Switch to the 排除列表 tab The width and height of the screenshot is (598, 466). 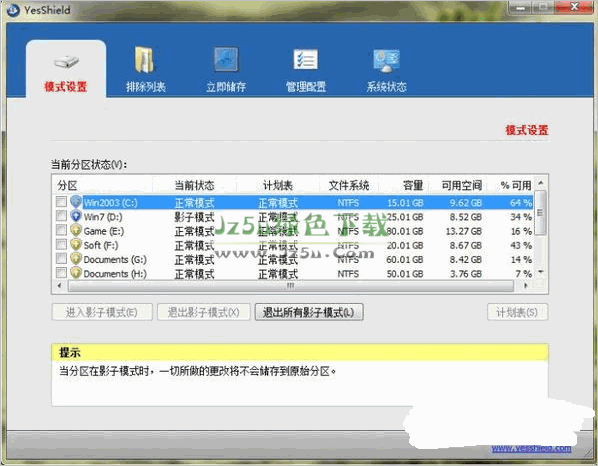pyautogui.click(x=146, y=69)
